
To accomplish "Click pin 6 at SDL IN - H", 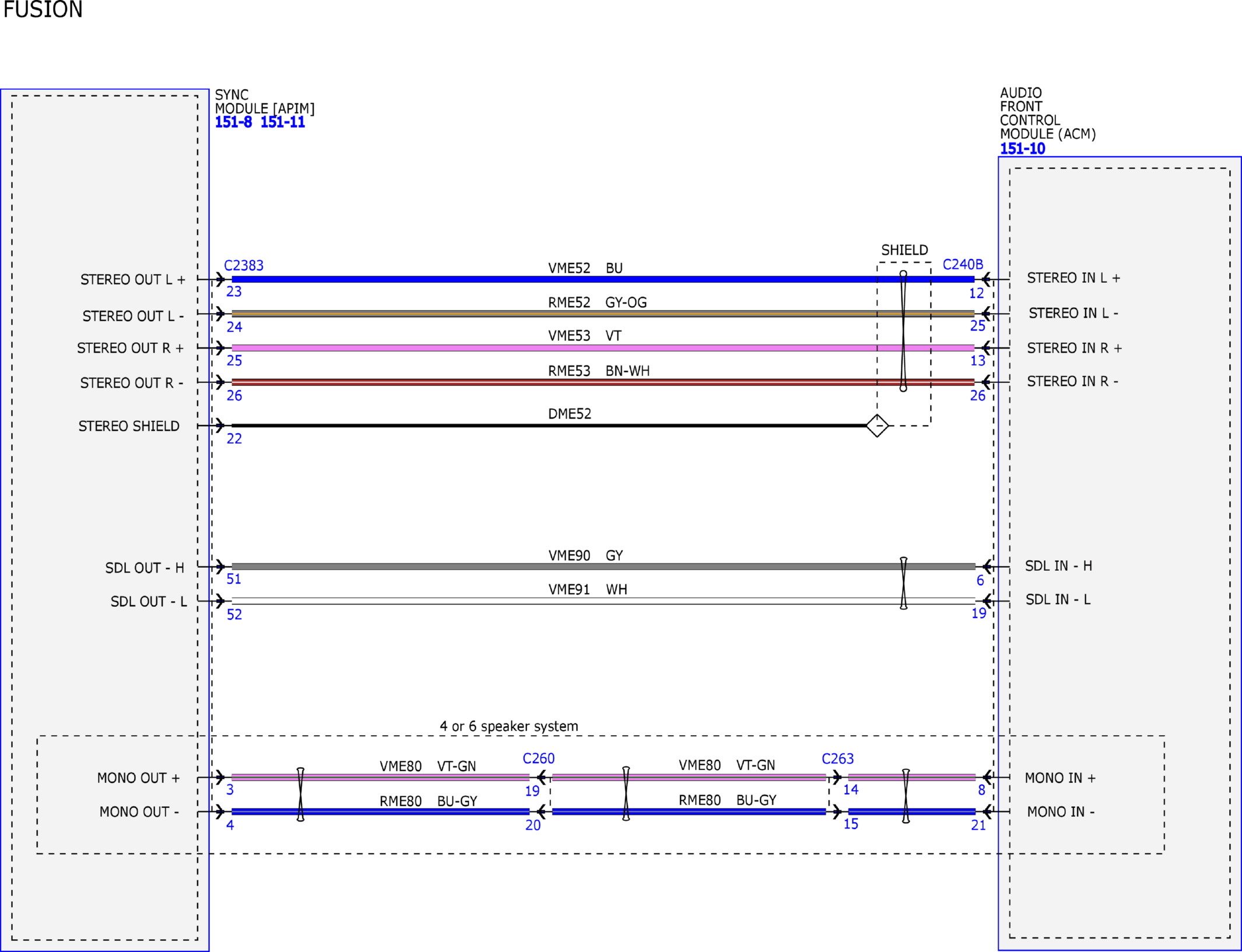I will point(980,581).
